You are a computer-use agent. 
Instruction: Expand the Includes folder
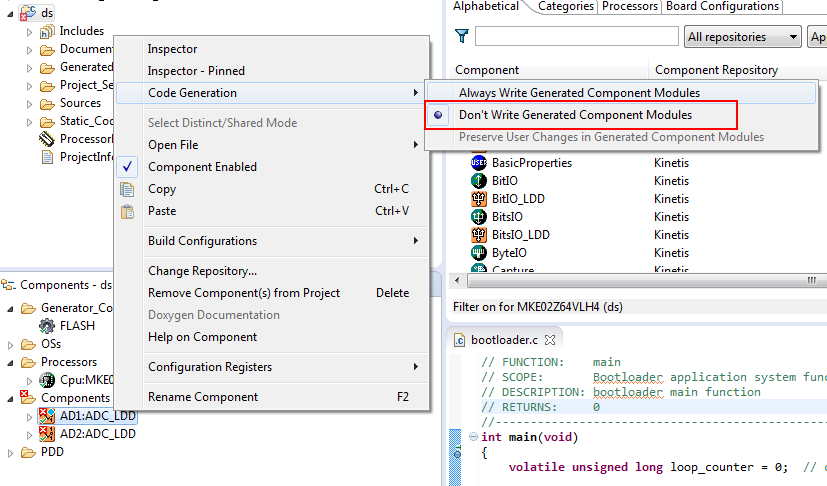click(29, 32)
